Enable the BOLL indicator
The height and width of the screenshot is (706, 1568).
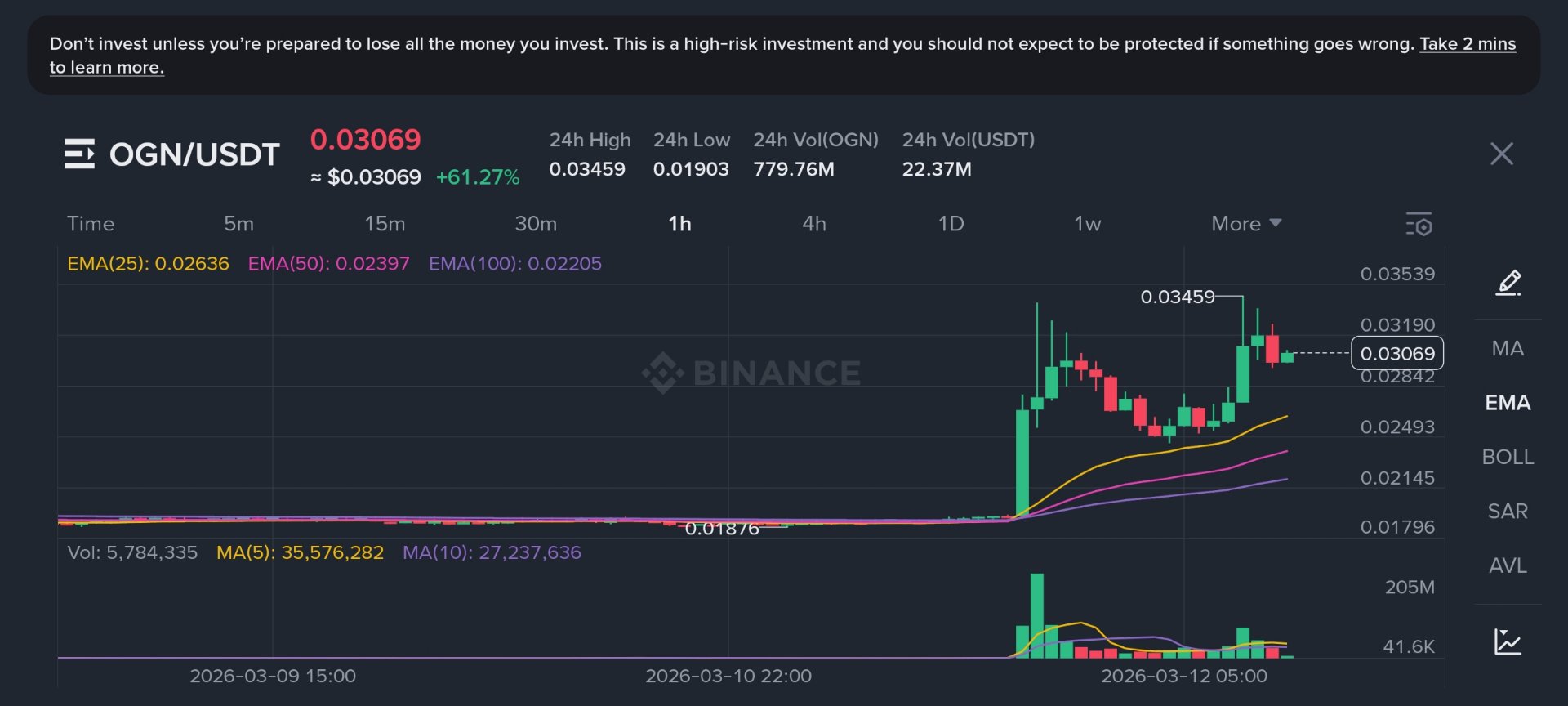(1507, 457)
